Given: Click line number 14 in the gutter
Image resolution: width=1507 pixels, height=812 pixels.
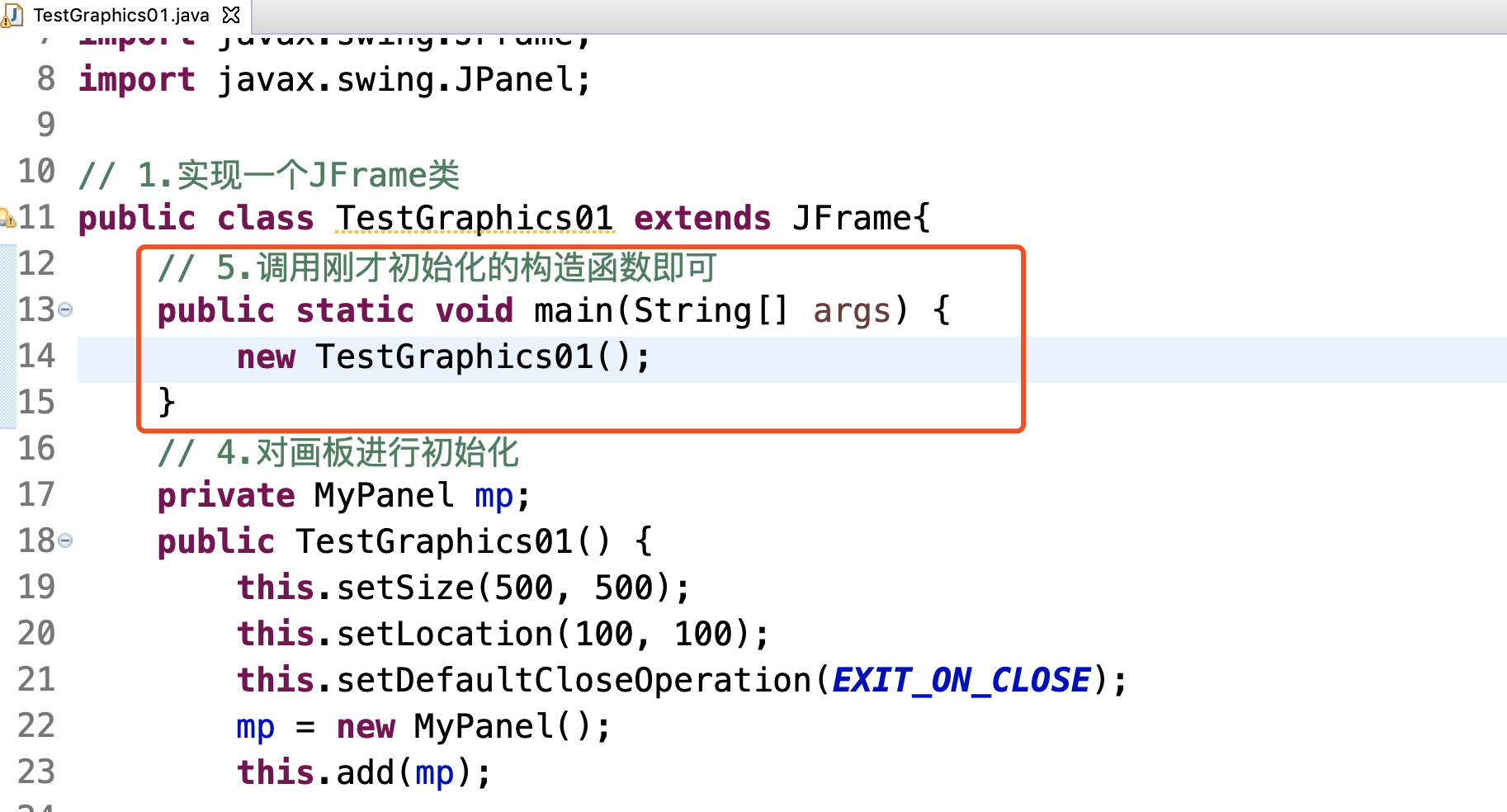Looking at the screenshot, I should point(36,356).
